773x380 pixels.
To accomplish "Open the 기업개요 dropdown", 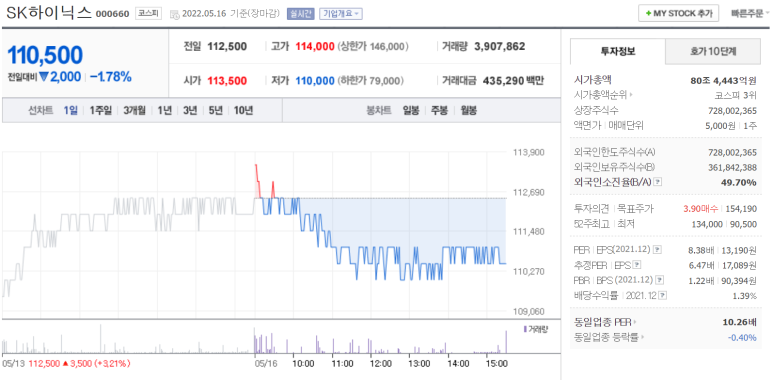I will pos(341,14).
